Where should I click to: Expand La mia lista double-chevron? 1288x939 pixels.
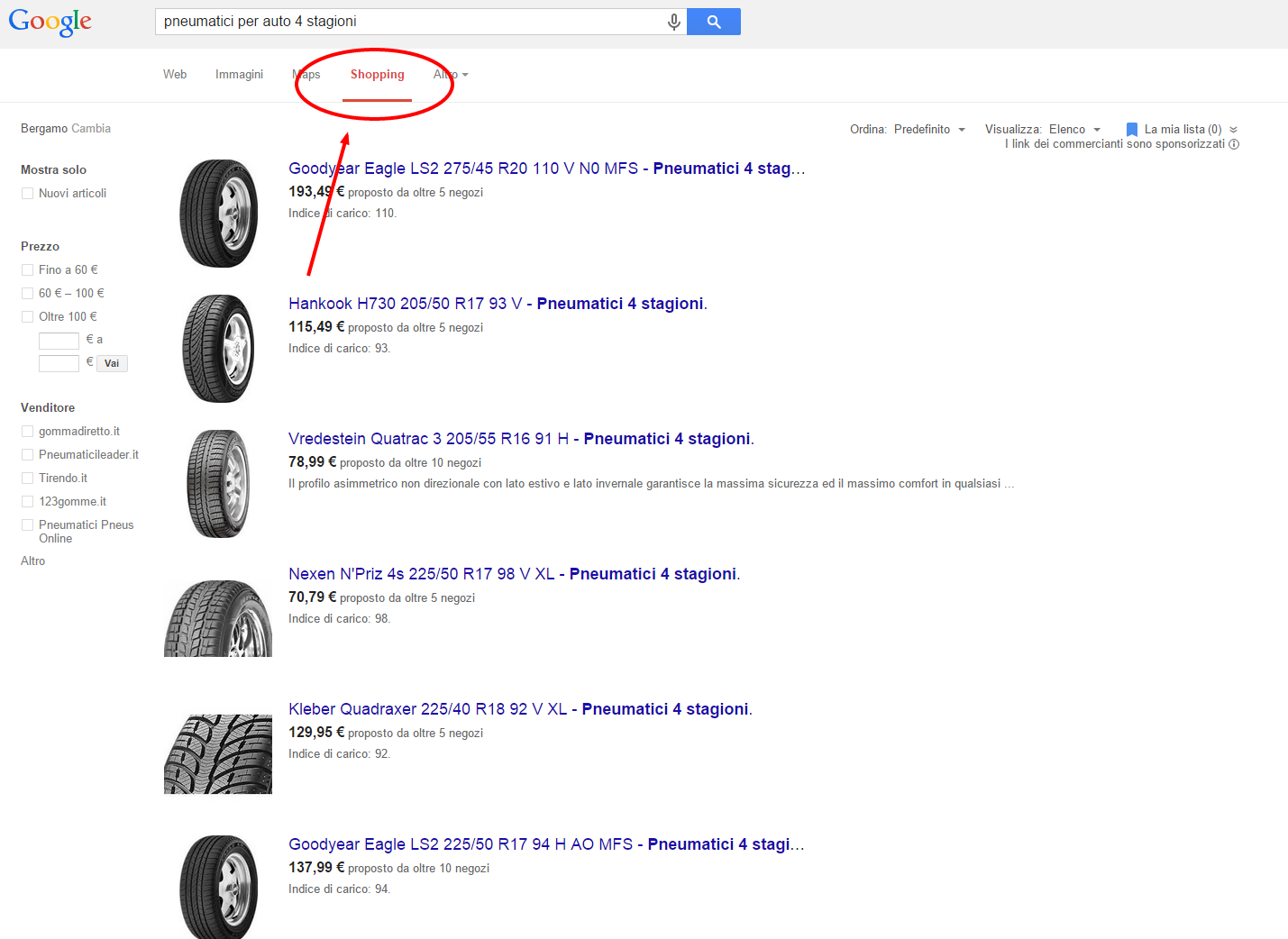point(1233,130)
